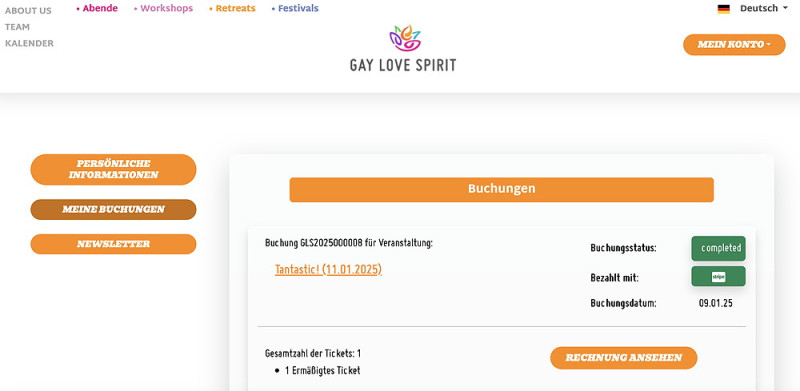The width and height of the screenshot is (800, 391).
Task: Click the Stripe payment badge
Action: (x=718, y=276)
